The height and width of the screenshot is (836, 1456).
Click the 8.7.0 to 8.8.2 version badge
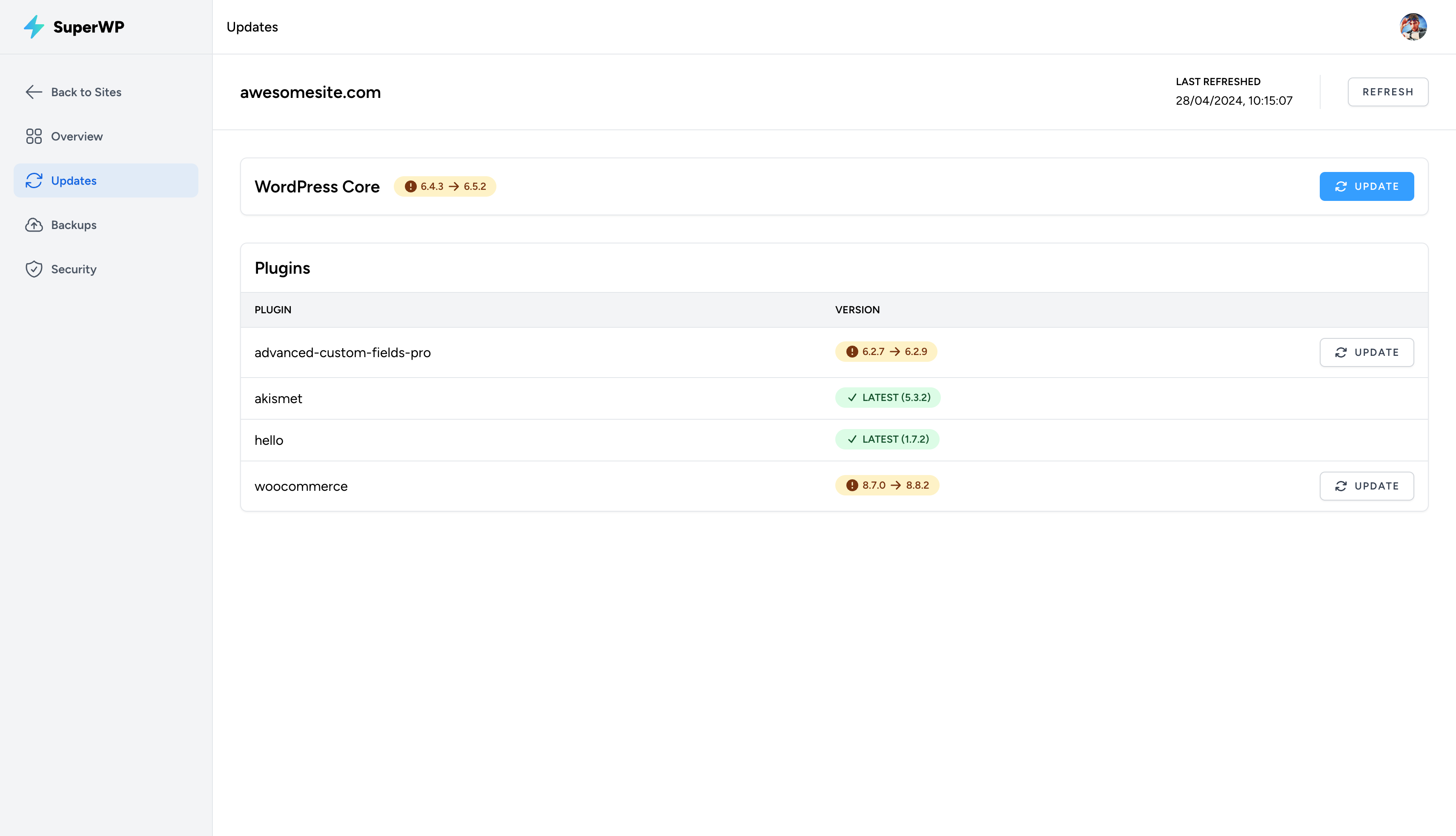887,485
